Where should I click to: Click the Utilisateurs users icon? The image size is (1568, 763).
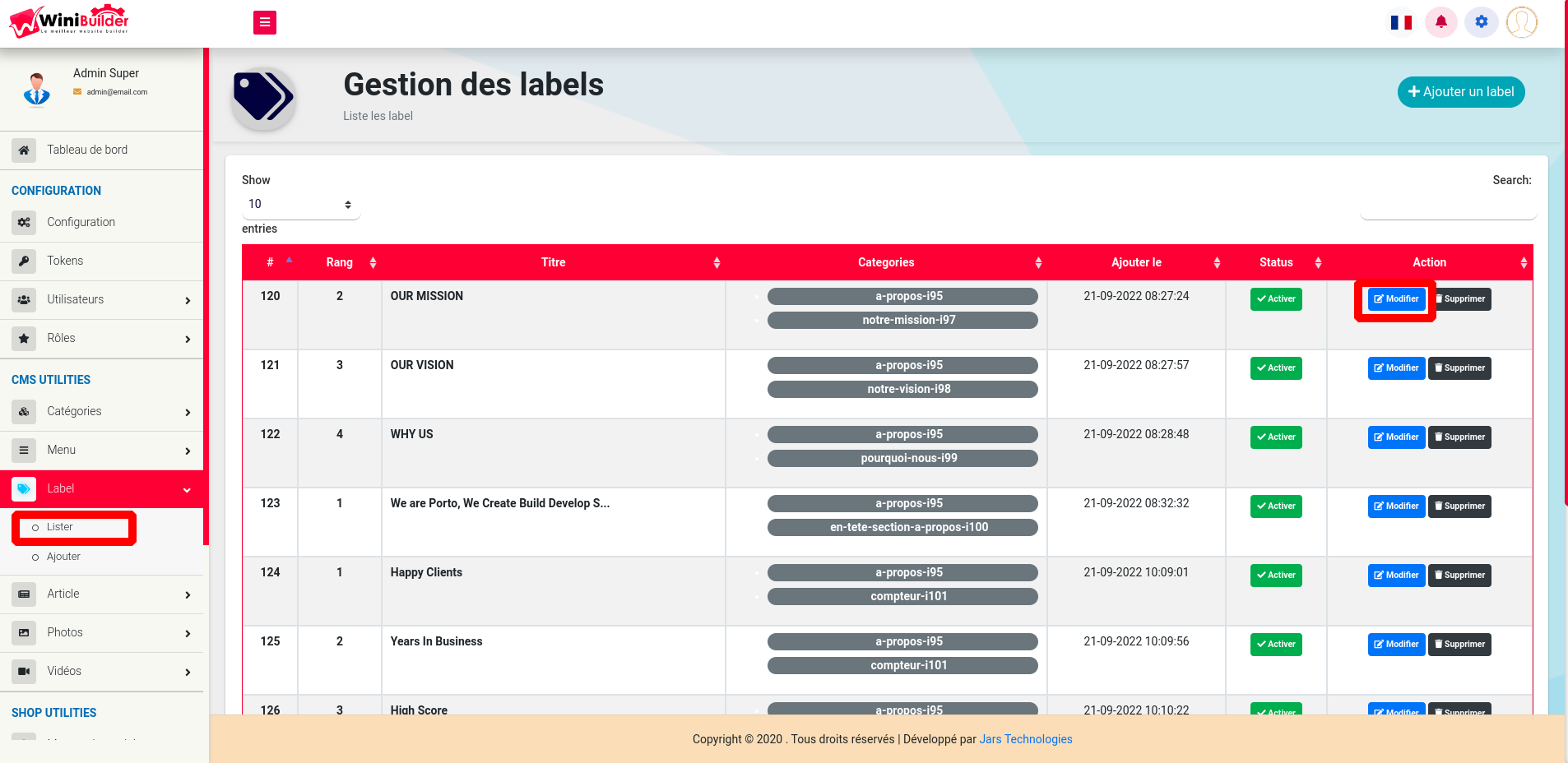tap(24, 300)
